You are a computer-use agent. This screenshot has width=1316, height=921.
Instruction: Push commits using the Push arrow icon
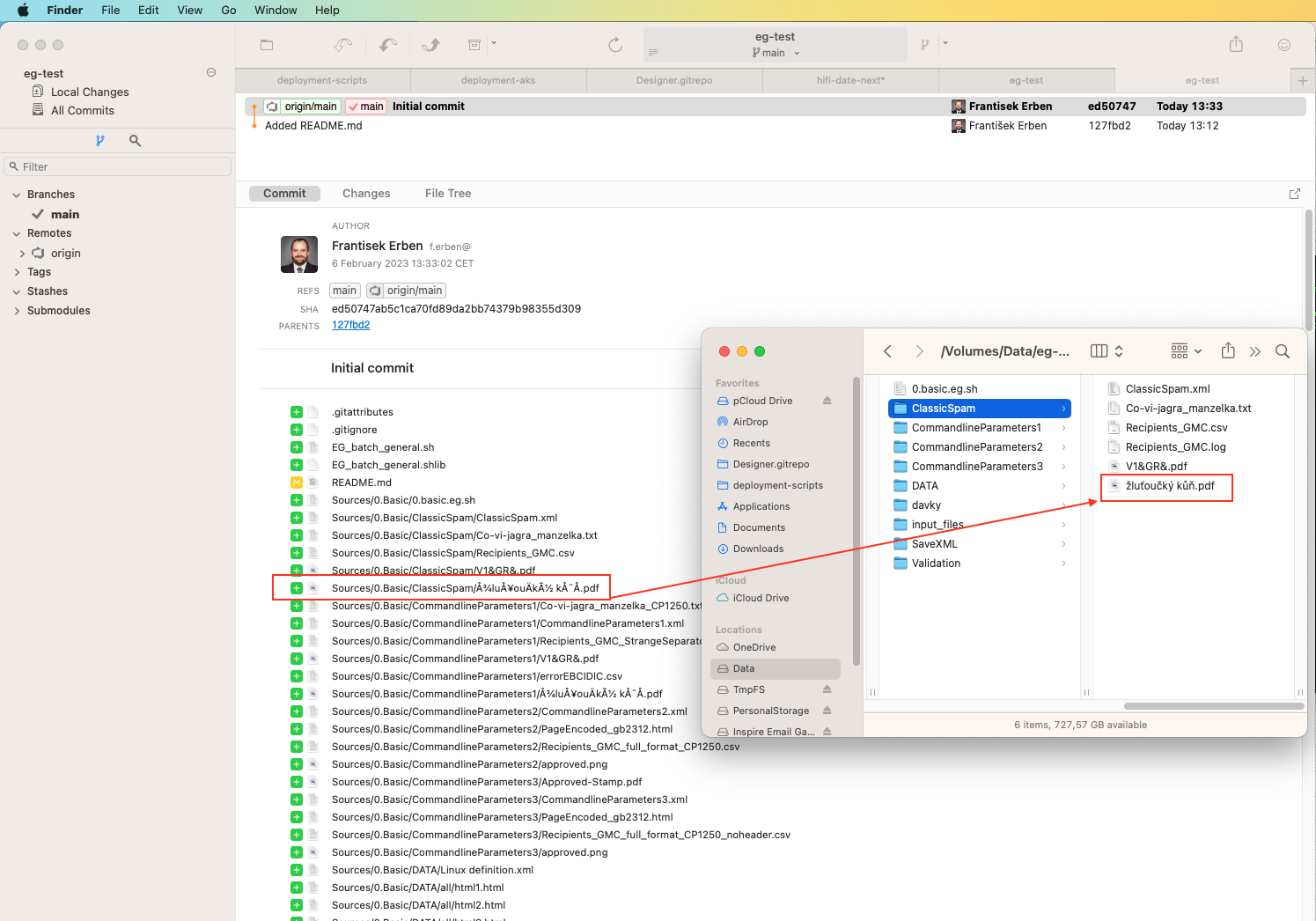coord(430,45)
